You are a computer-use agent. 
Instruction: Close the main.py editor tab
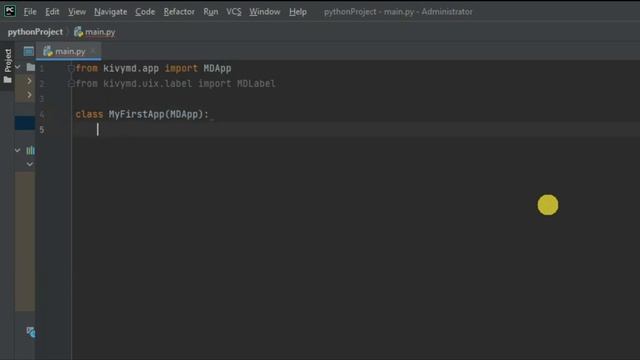[93, 51]
